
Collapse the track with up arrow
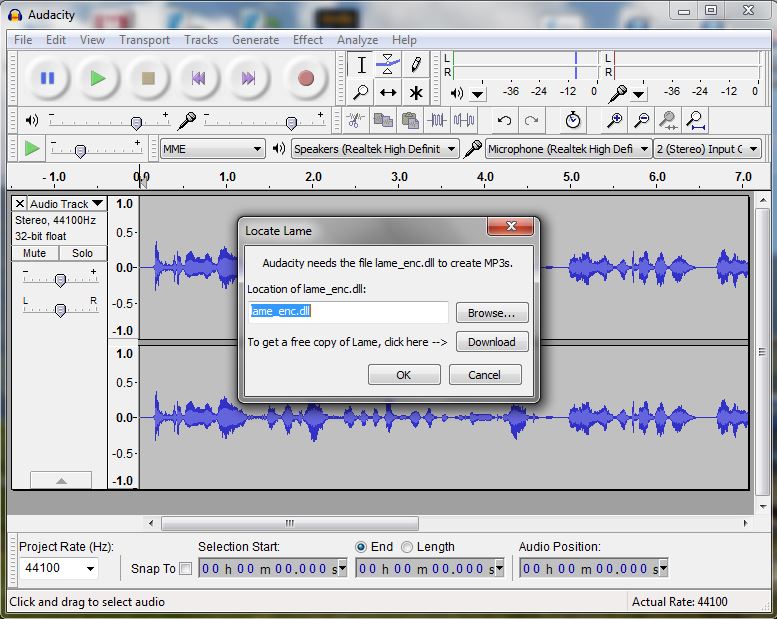61,480
